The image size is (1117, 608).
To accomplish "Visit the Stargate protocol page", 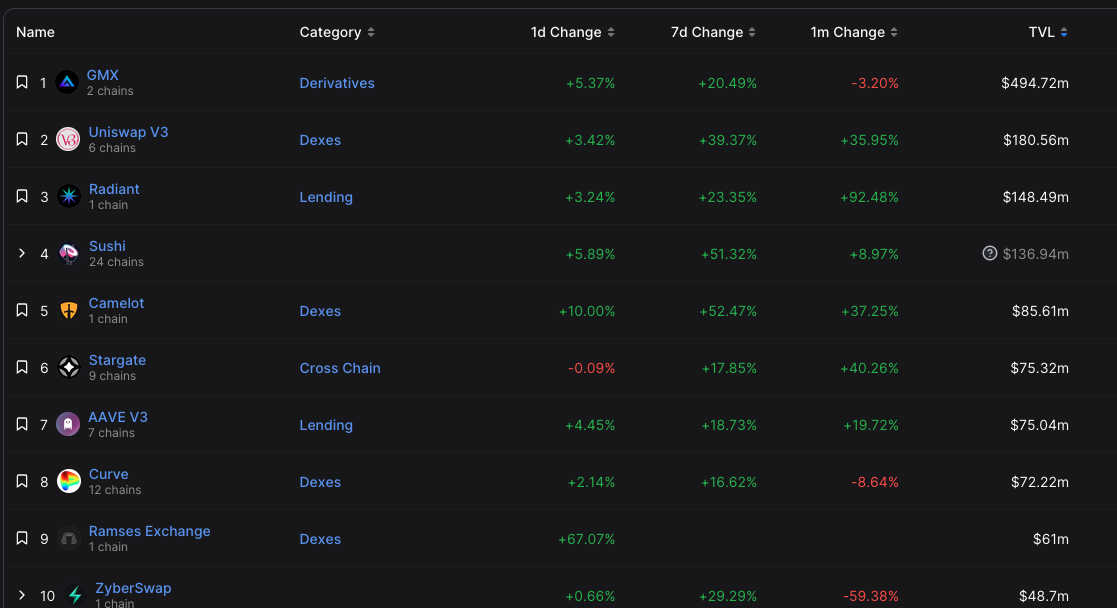I will pos(117,360).
